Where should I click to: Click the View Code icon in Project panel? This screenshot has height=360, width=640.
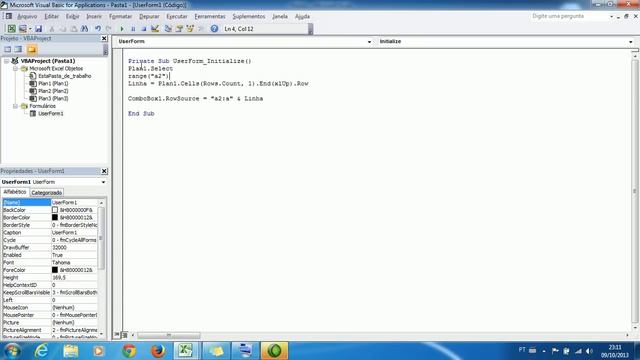[8, 49]
